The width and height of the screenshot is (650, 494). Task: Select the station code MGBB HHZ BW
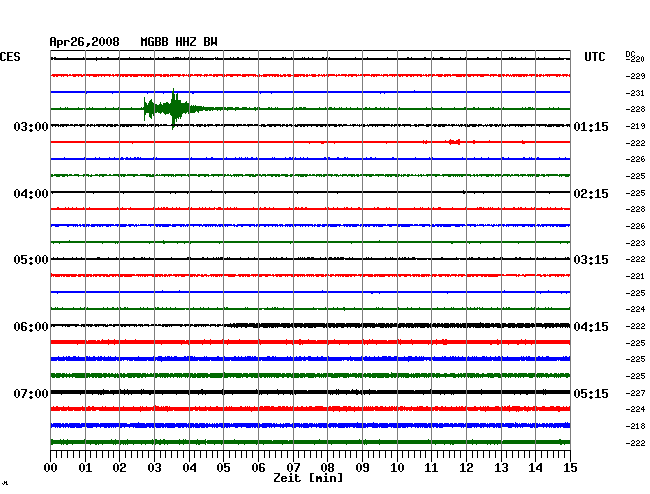pos(179,42)
